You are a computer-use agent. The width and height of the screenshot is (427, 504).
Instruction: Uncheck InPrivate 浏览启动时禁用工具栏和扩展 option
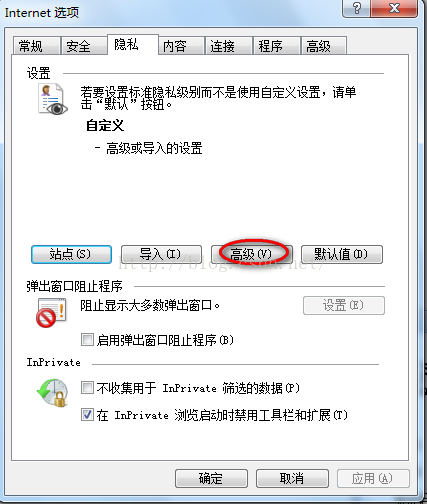87,415
